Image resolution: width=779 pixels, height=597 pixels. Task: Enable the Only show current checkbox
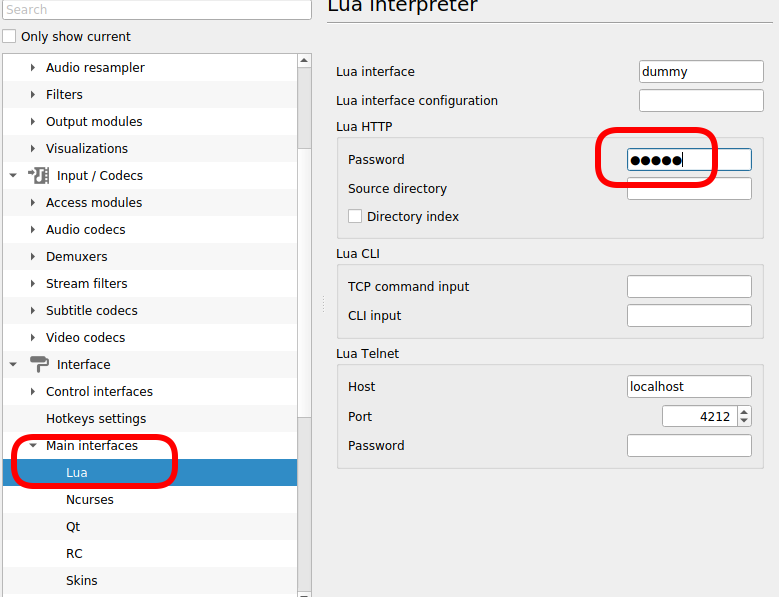tap(10, 37)
